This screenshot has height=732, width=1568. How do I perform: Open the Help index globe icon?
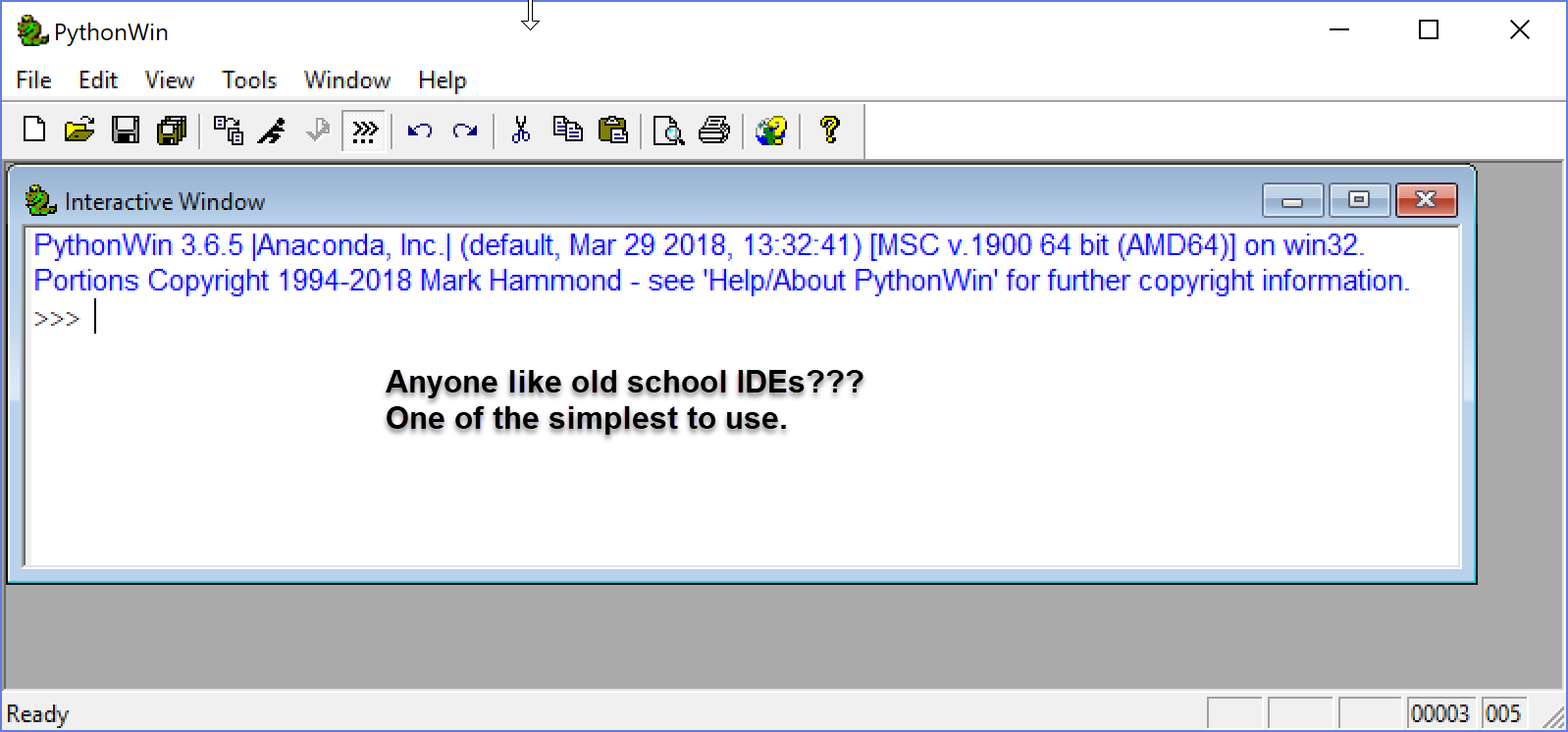tap(771, 130)
